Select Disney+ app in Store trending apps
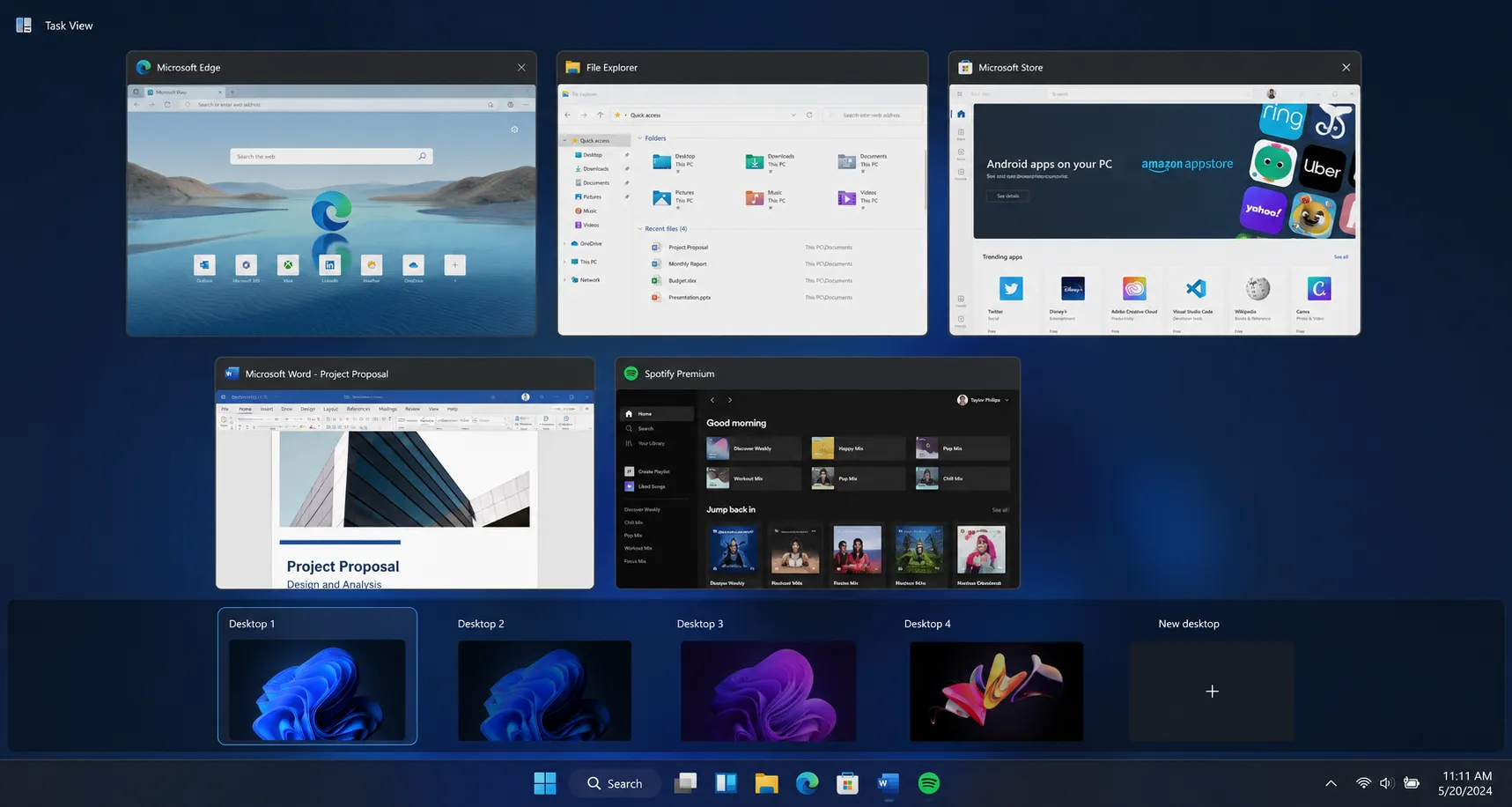This screenshot has width=1512, height=807. click(1073, 298)
